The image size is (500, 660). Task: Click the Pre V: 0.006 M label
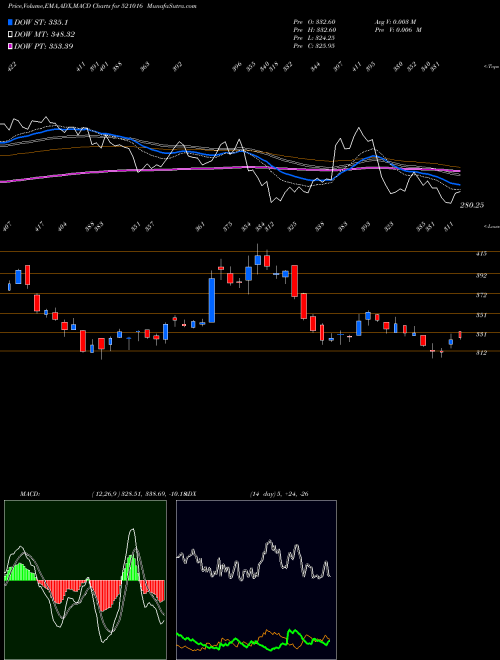click(x=398, y=30)
